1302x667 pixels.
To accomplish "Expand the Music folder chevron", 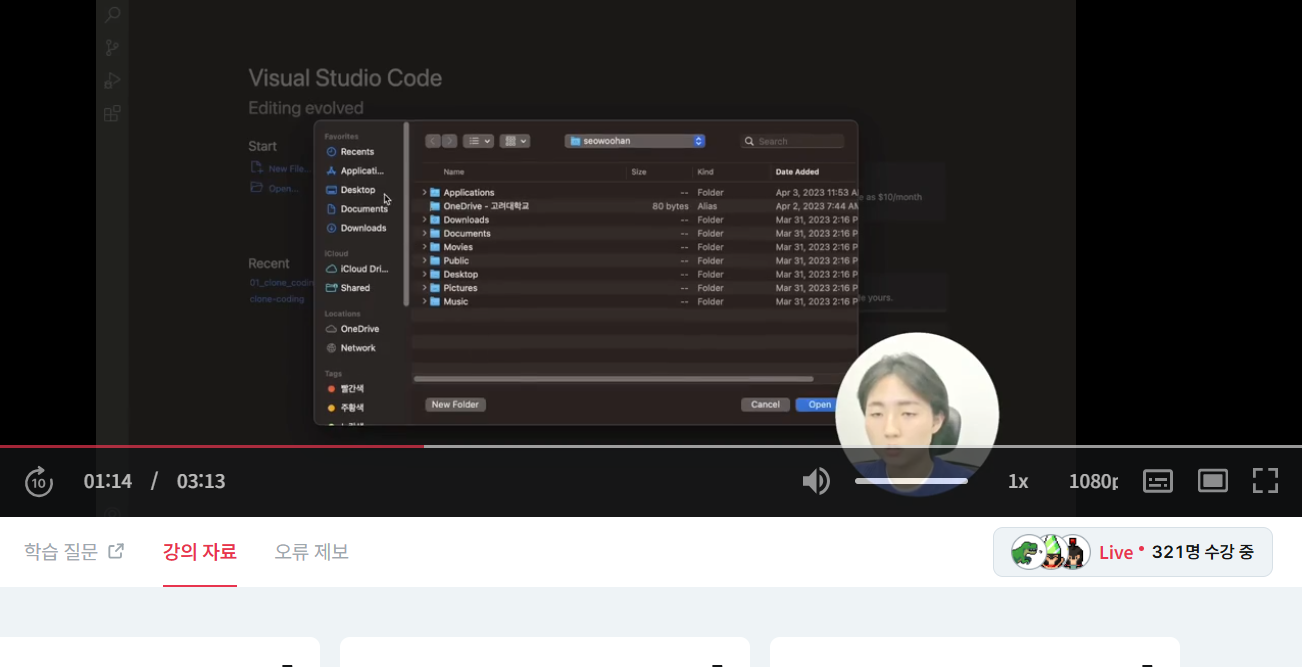I will click(424, 301).
